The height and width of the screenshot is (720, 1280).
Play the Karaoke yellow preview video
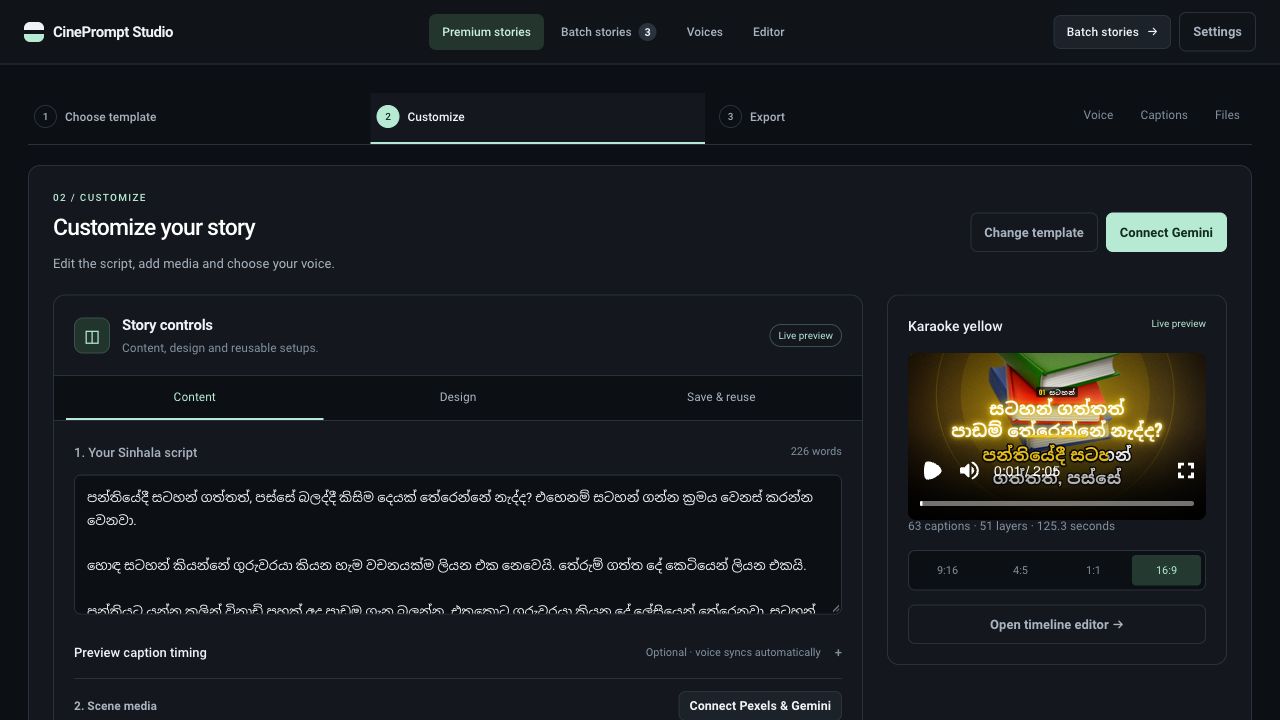[932, 470]
